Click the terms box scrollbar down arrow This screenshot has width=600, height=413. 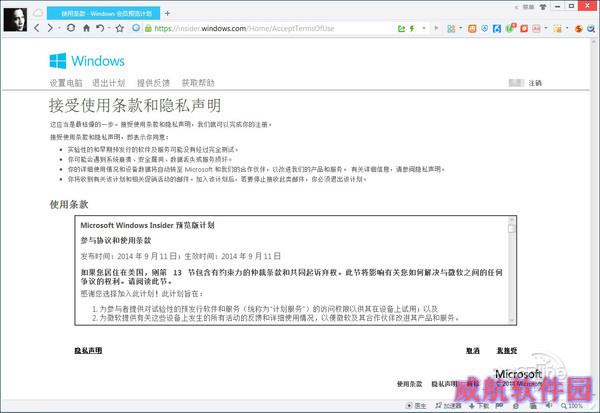pyautogui.click(x=512, y=321)
